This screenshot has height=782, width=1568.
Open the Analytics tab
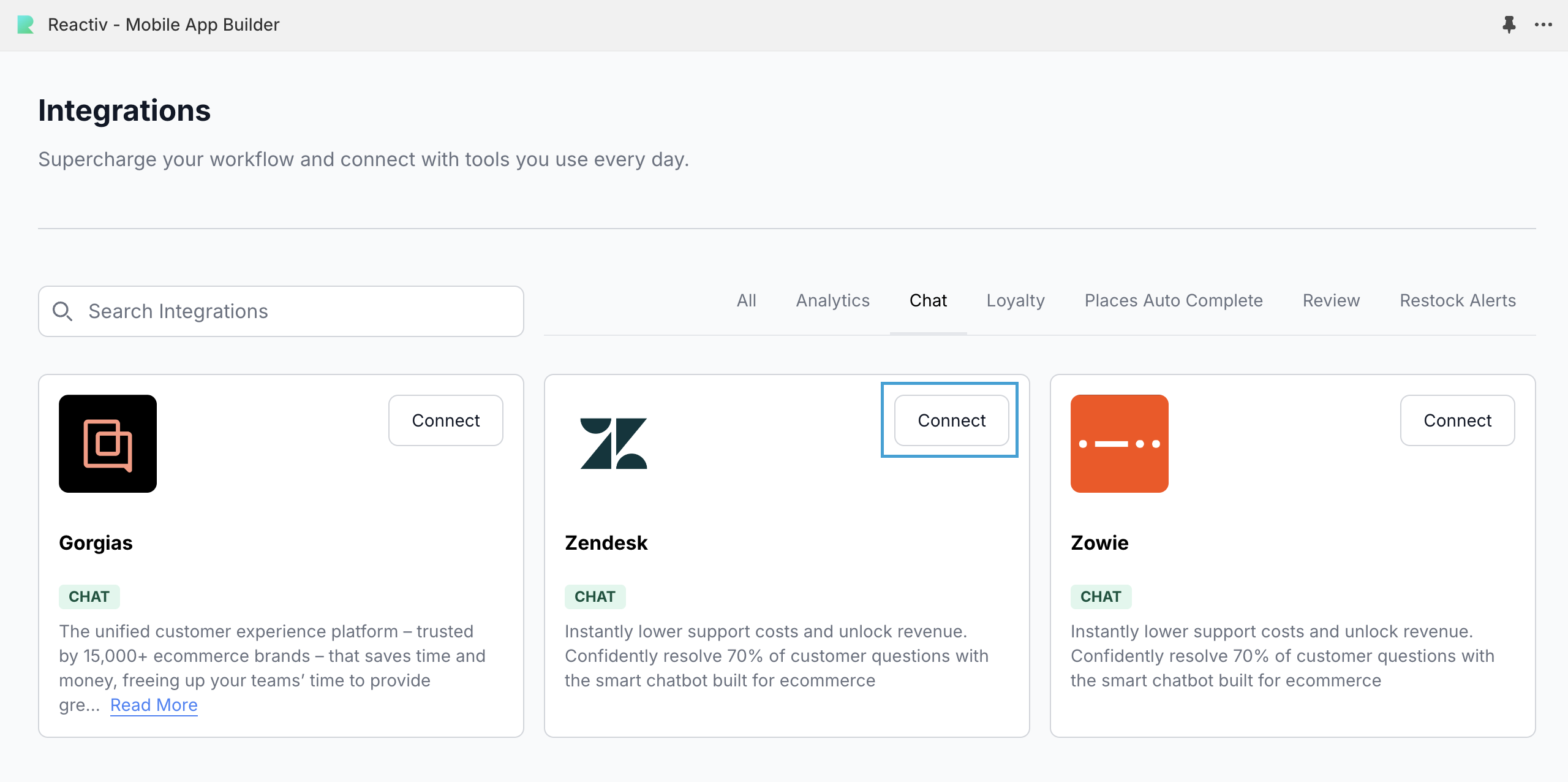coord(832,300)
